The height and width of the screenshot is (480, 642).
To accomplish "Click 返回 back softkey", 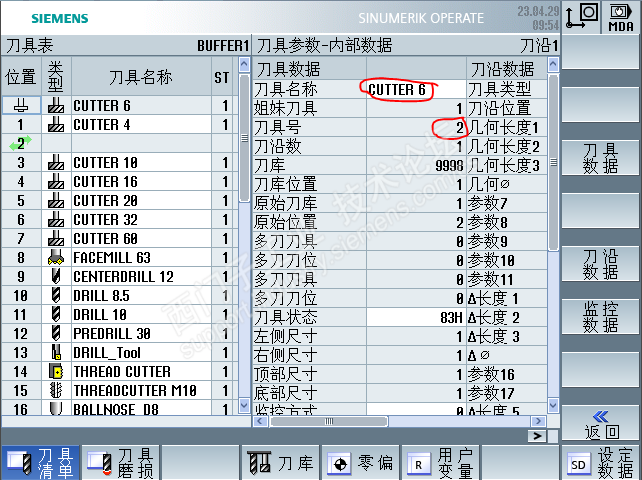I will 600,424.
